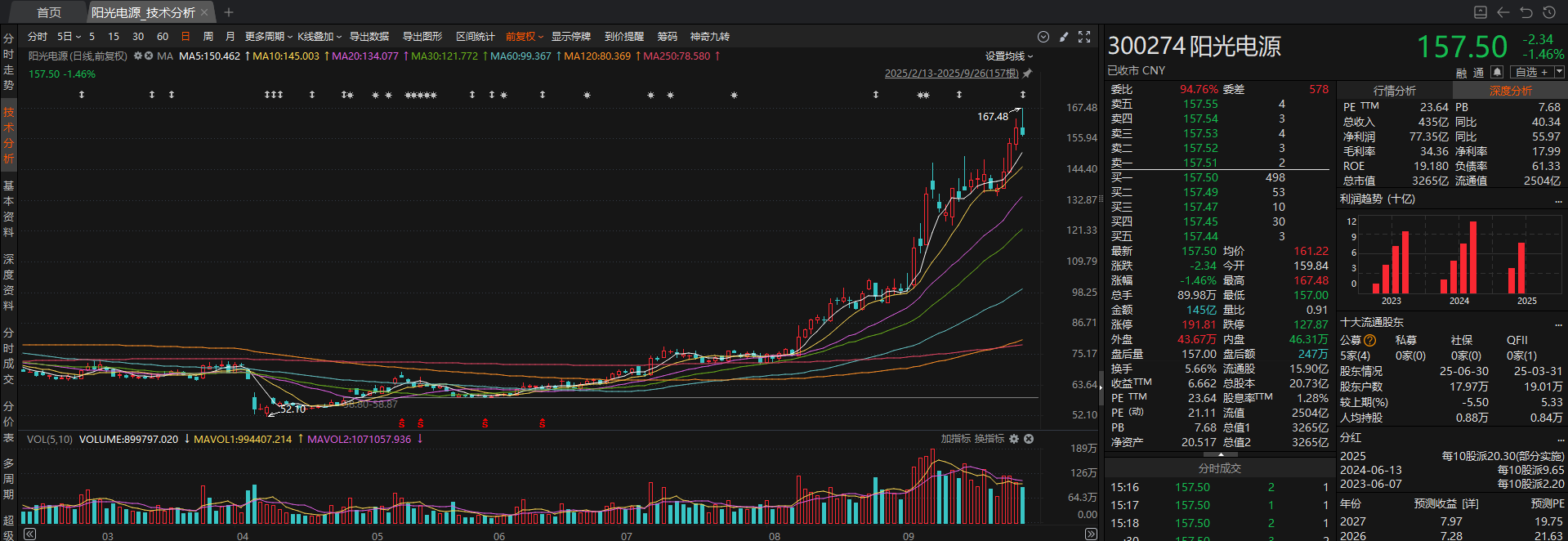Click the back arrow in title bar
This screenshot has height=541, width=1568.
tap(1503, 12)
